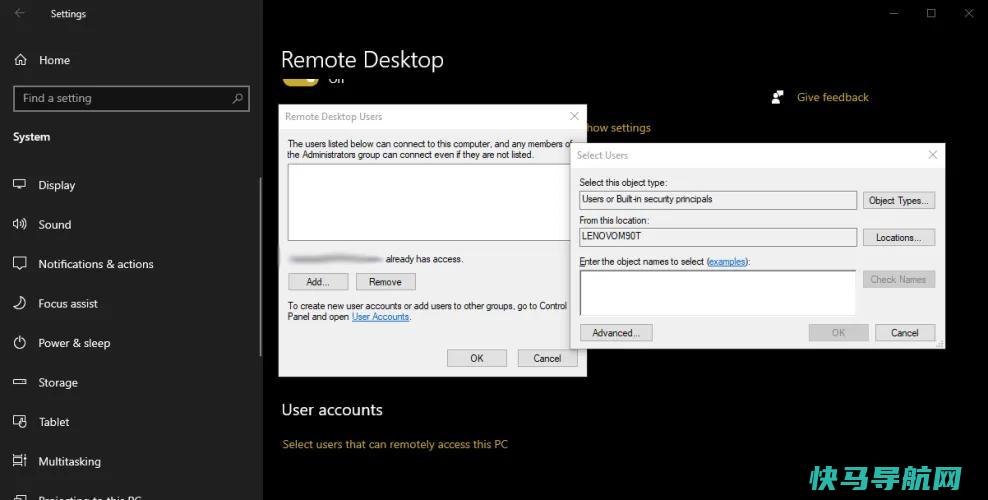Screen dimensions: 988x500
Task: Click Check Names button
Action: click(x=899, y=279)
